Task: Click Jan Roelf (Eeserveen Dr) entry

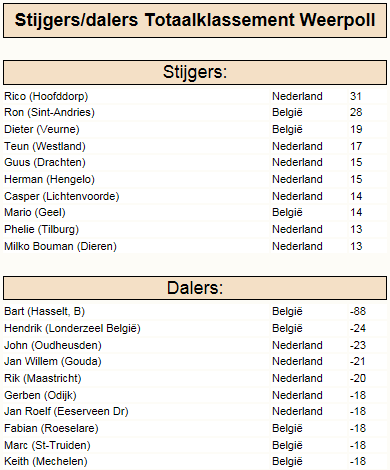Action: click(x=66, y=411)
